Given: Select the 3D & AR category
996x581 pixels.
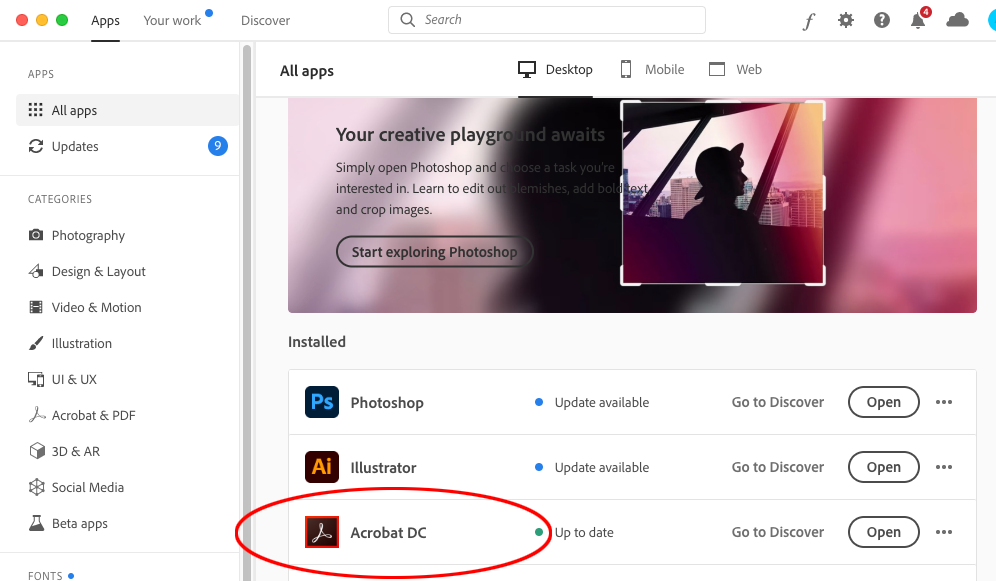Looking at the screenshot, I should pyautogui.click(x=64, y=451).
